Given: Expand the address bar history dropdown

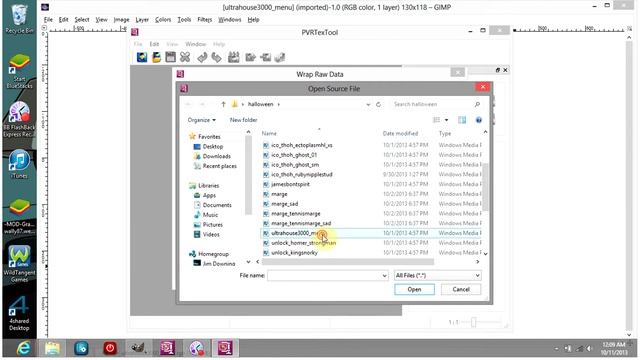Looking at the screenshot, I should point(368,104).
